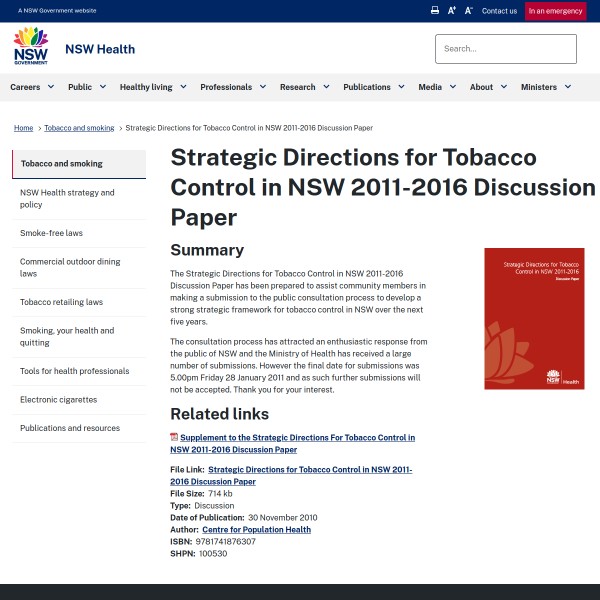
Task: Increase text size with A+ icon
Action: click(452, 11)
